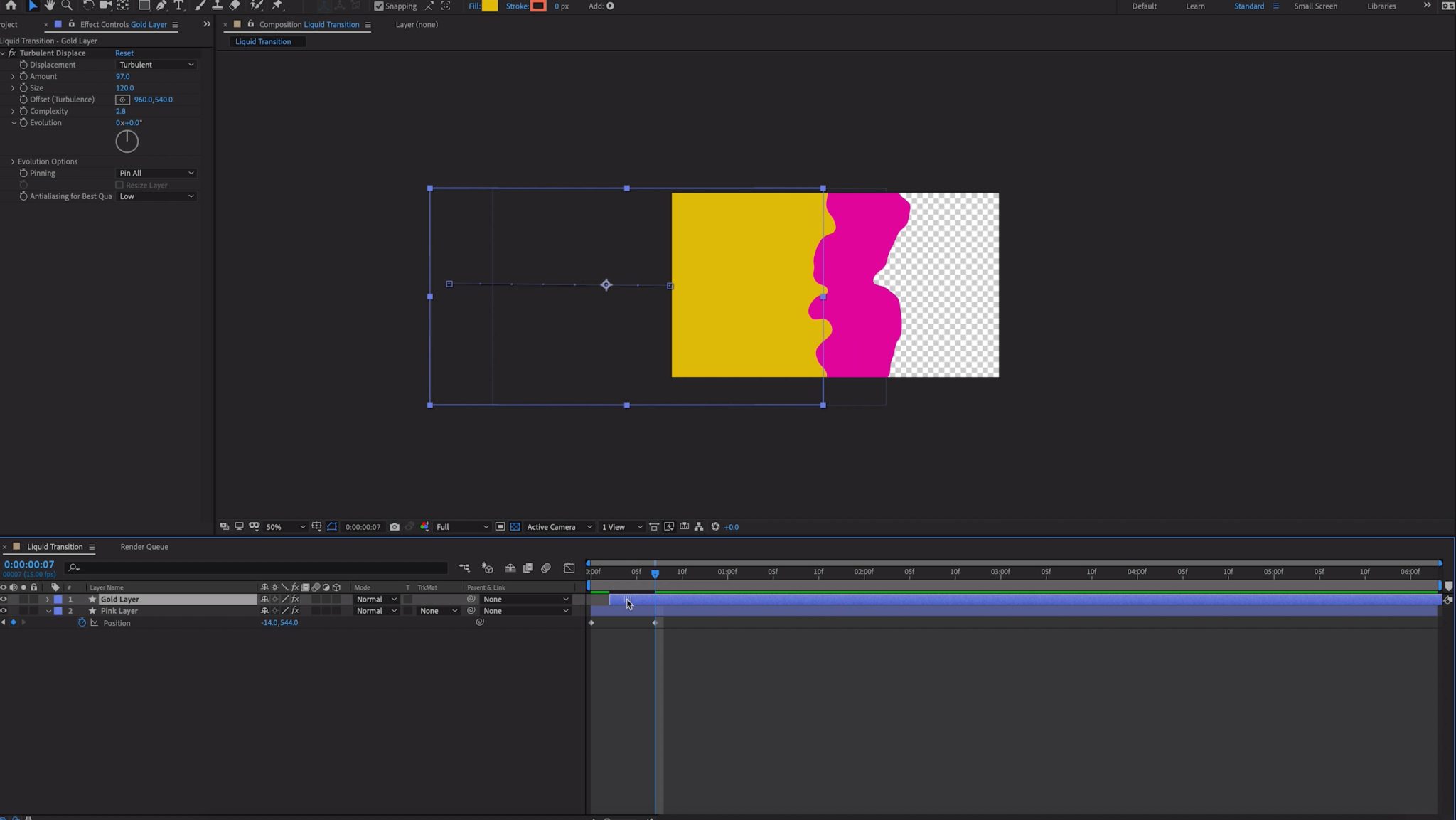Toggle the Pink Layer visibility eye
This screenshot has width=1456, height=820.
[x=4, y=610]
